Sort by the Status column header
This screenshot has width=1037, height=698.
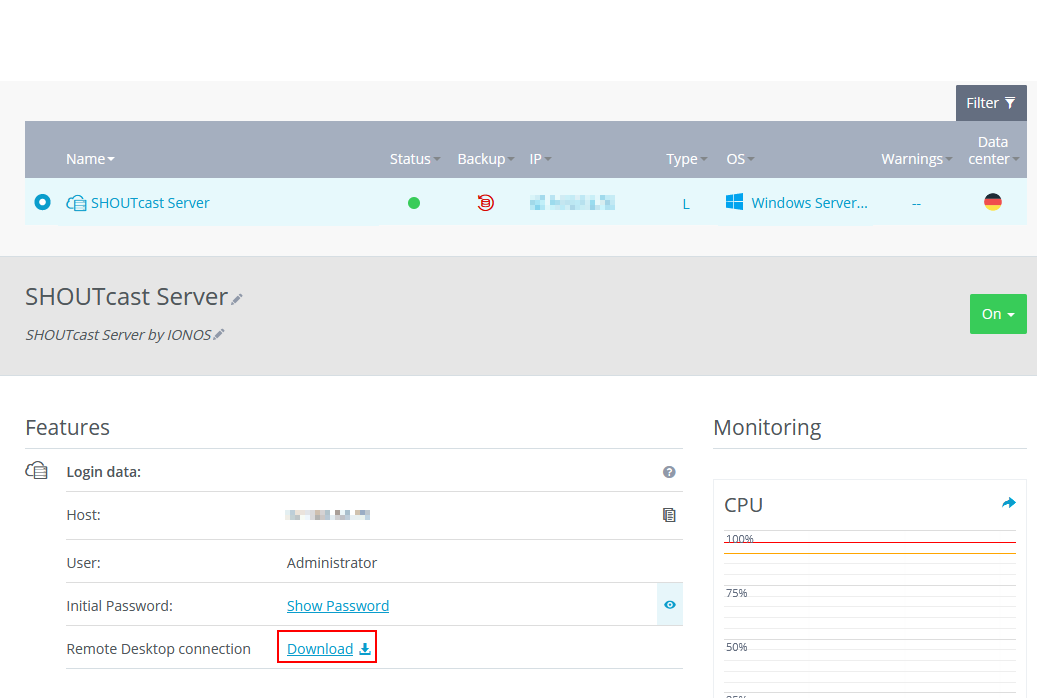click(415, 159)
